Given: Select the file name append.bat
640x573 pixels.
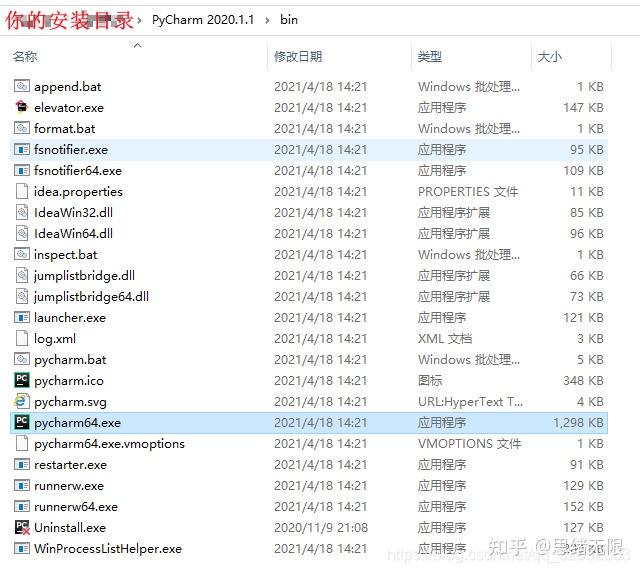Looking at the screenshot, I should pyautogui.click(x=68, y=87).
